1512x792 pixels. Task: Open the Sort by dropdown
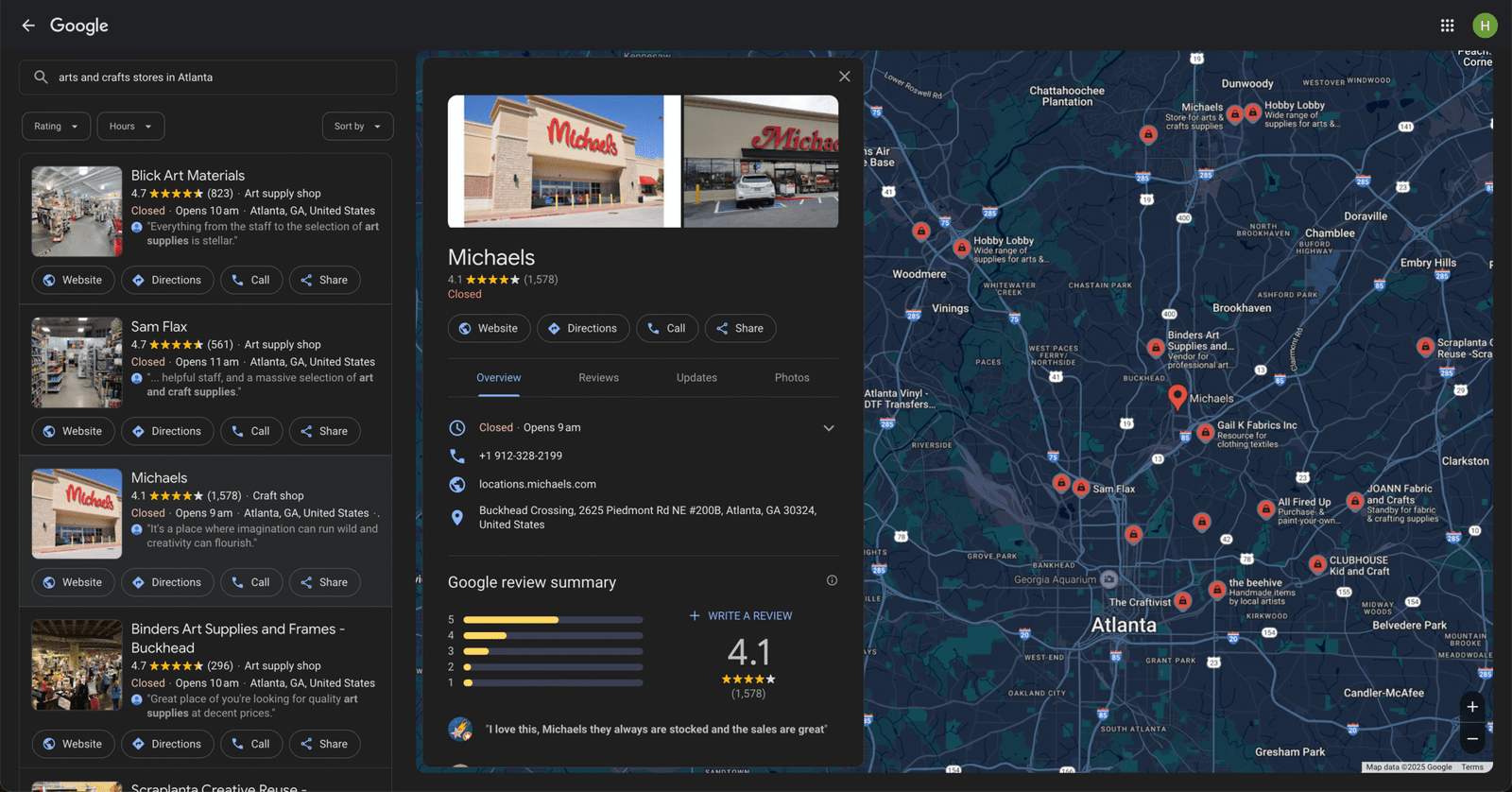click(357, 127)
